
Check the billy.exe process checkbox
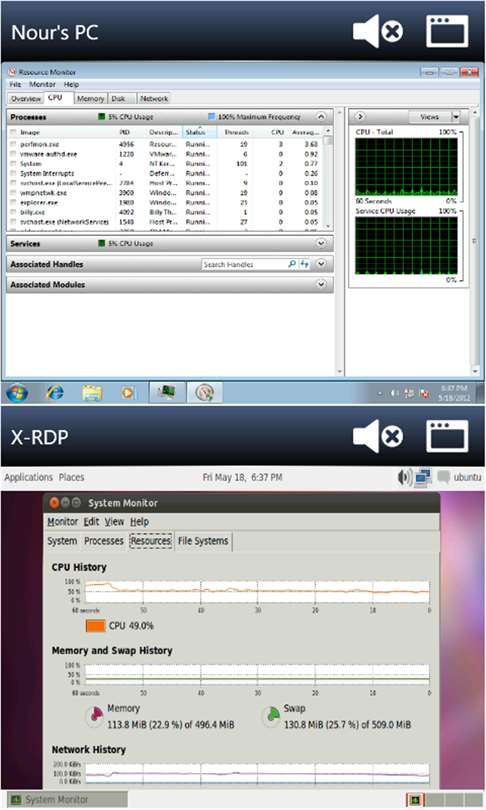pos(12,212)
